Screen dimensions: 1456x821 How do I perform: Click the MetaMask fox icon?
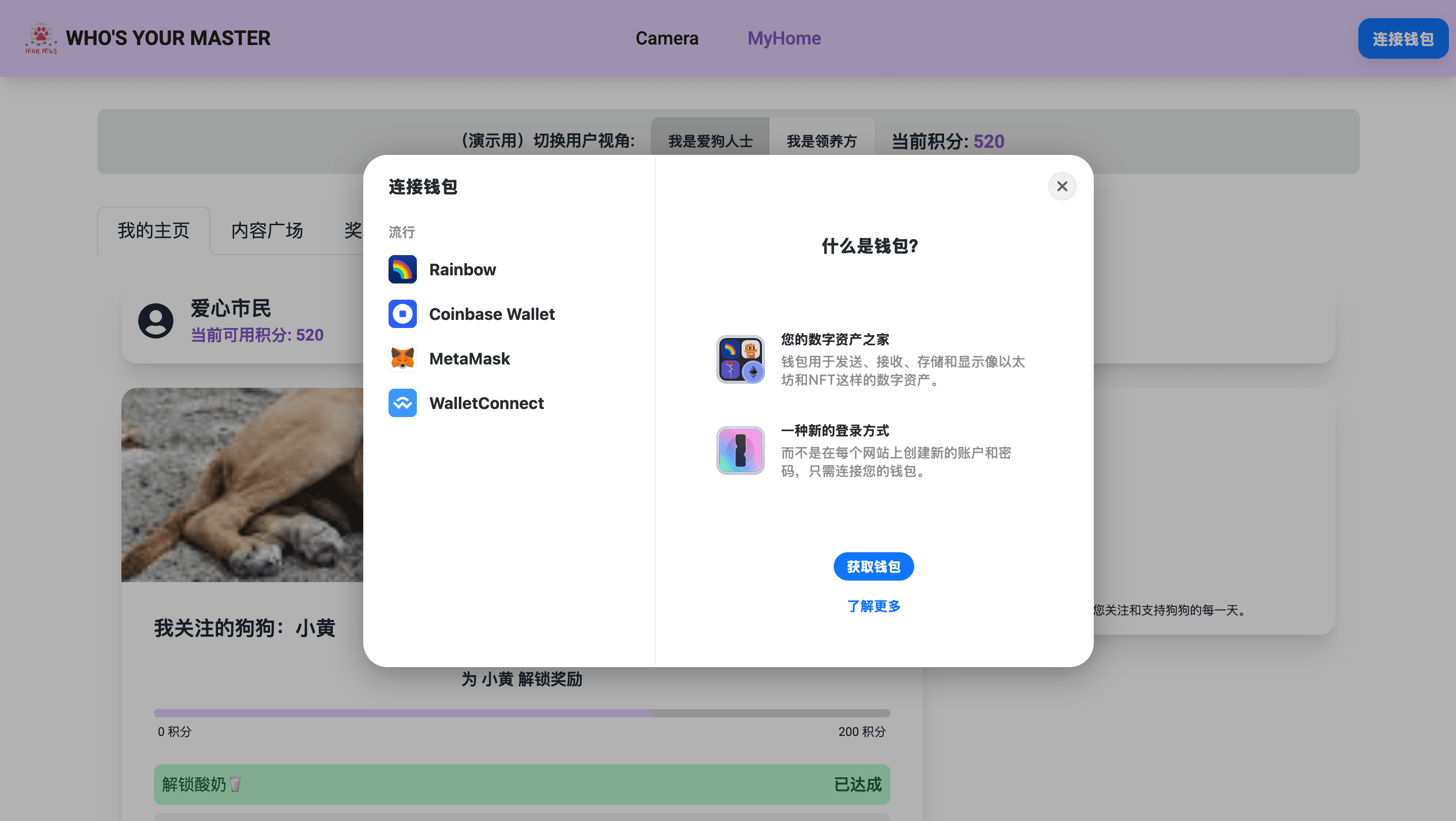click(402, 358)
